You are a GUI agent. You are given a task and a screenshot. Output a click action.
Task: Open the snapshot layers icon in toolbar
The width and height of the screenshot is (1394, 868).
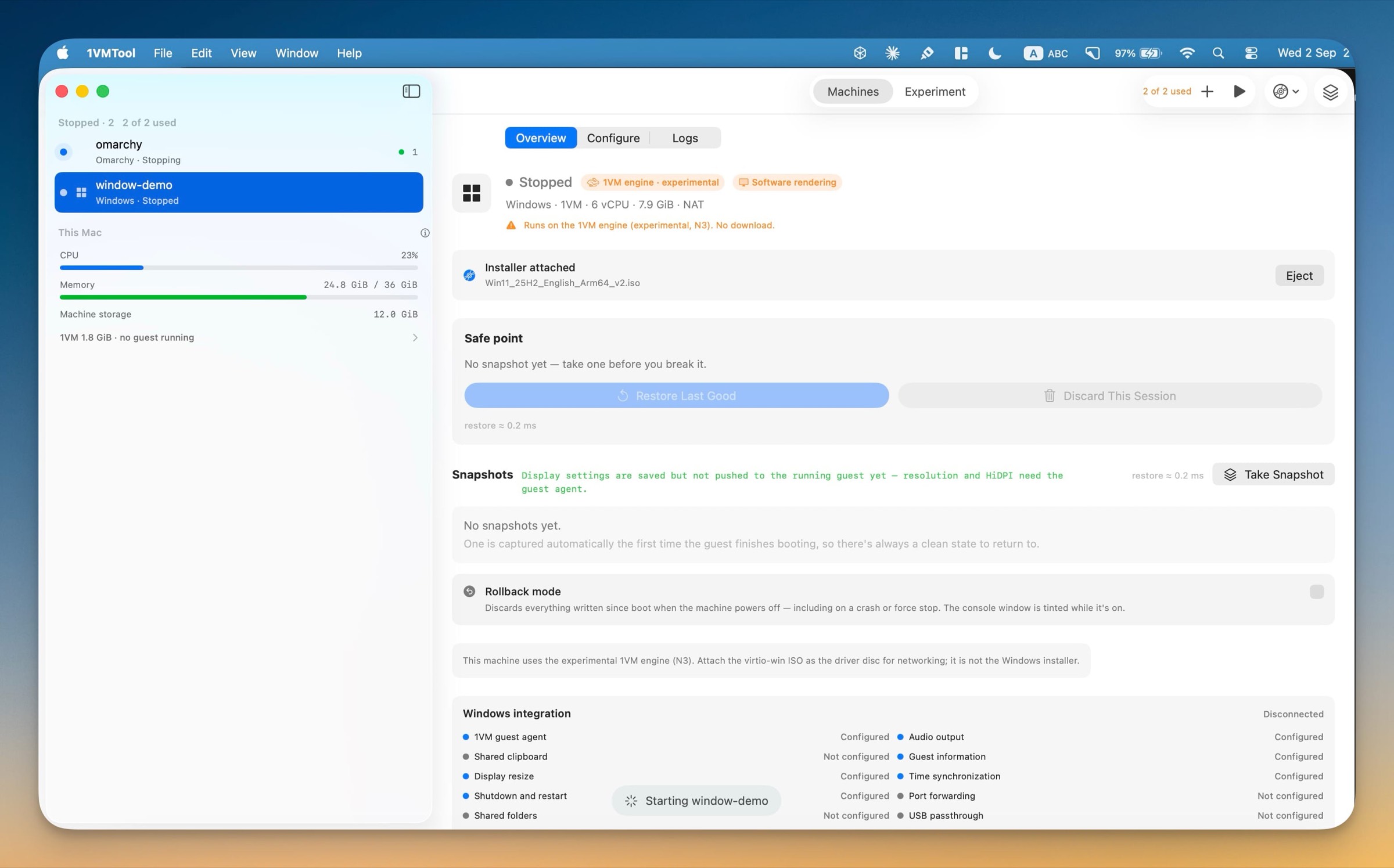[x=1330, y=92]
